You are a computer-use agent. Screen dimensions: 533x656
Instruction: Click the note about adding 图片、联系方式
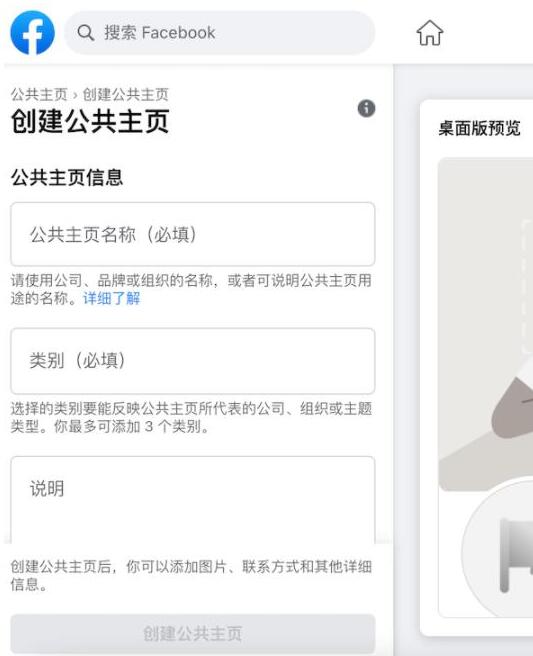tap(191, 575)
